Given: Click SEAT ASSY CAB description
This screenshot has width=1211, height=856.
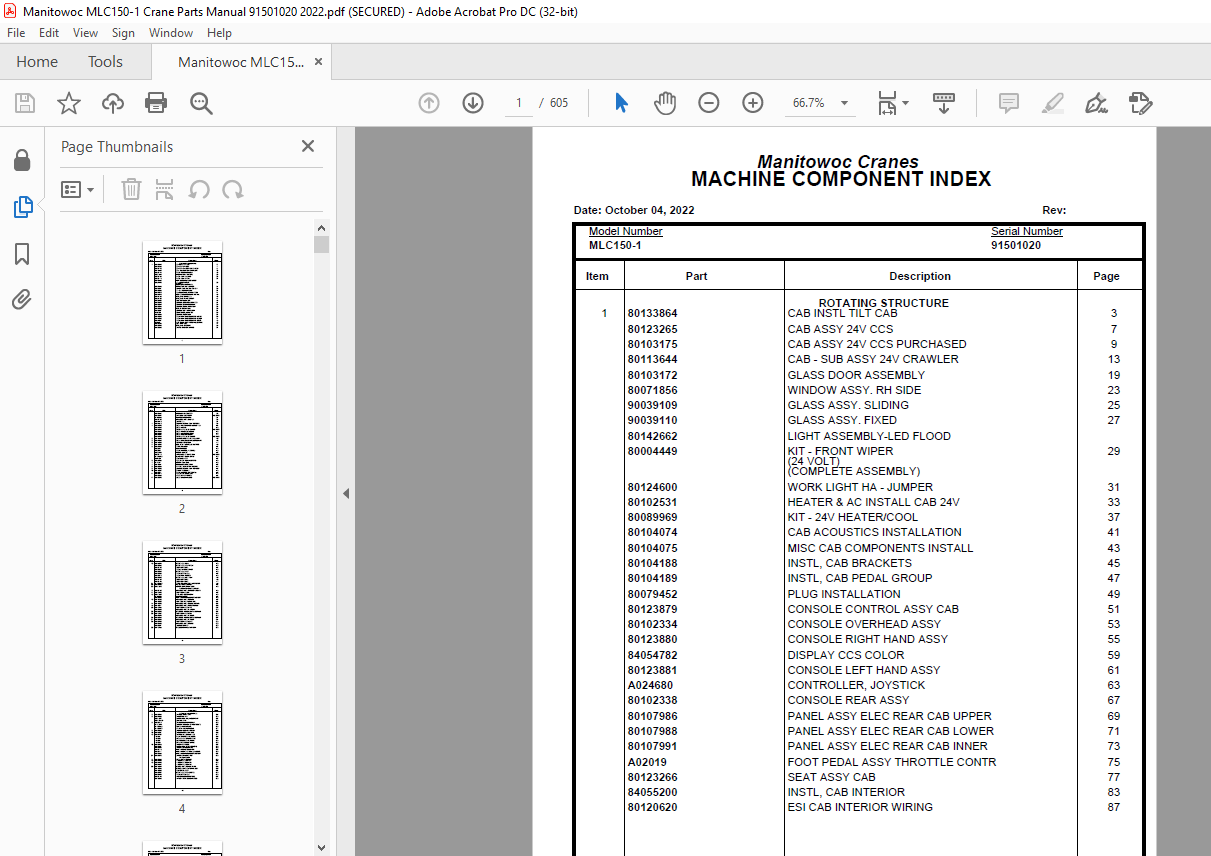Looking at the screenshot, I should click(x=831, y=777).
